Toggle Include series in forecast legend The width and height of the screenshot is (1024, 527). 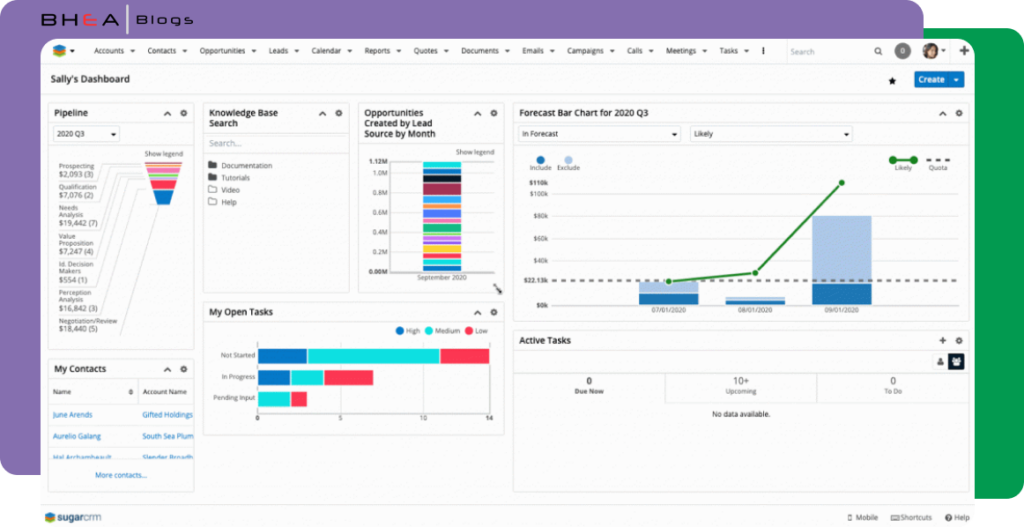(x=540, y=163)
